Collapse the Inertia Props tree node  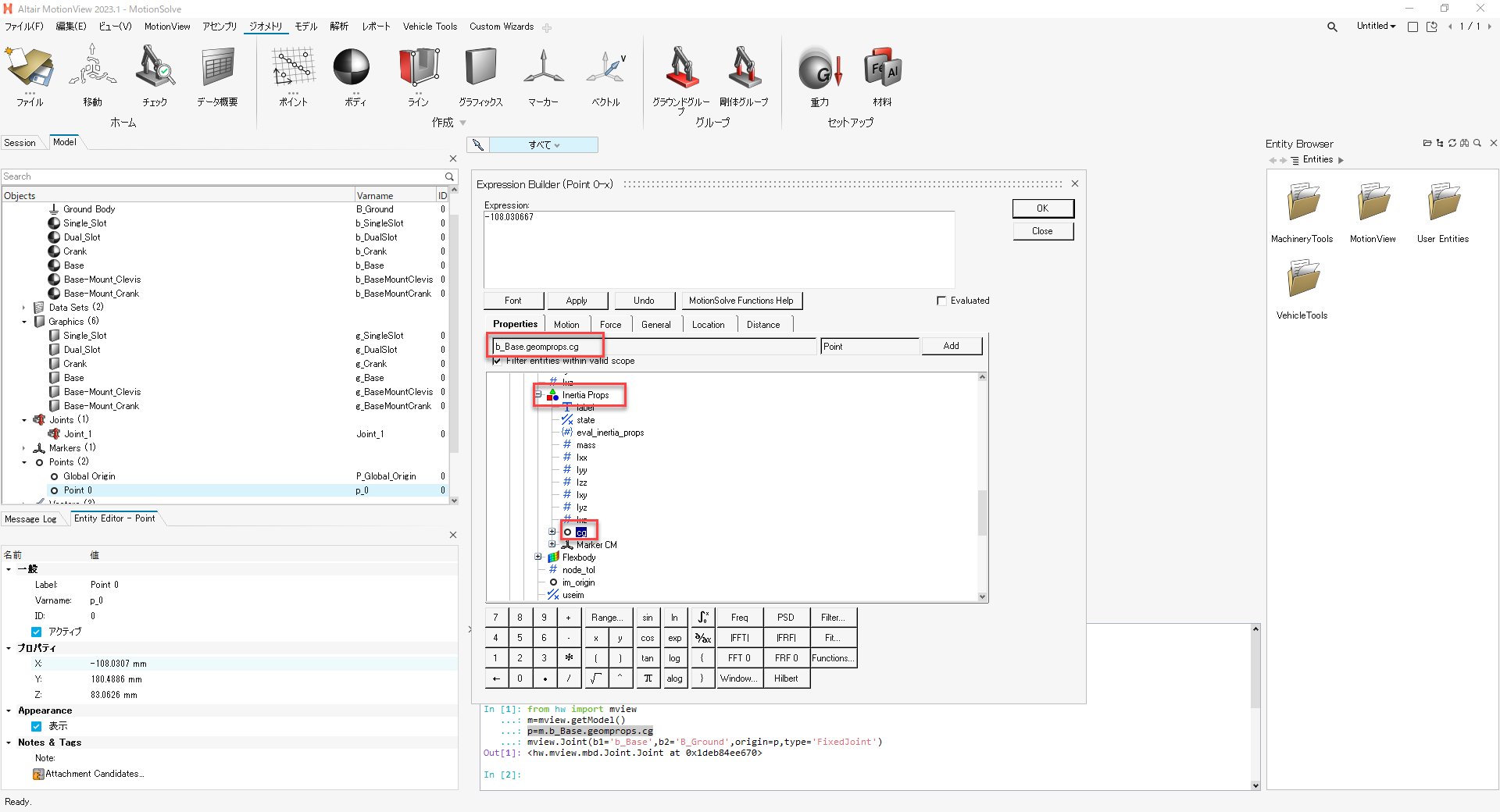click(538, 394)
